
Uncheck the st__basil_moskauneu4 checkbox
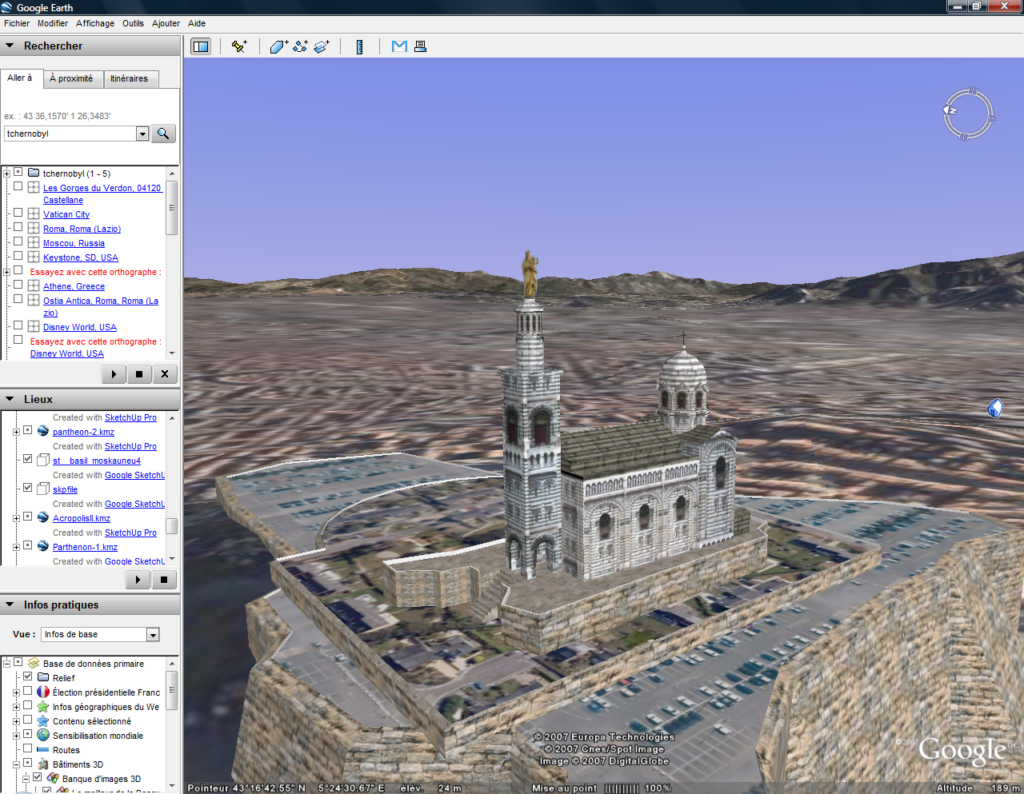point(27,458)
